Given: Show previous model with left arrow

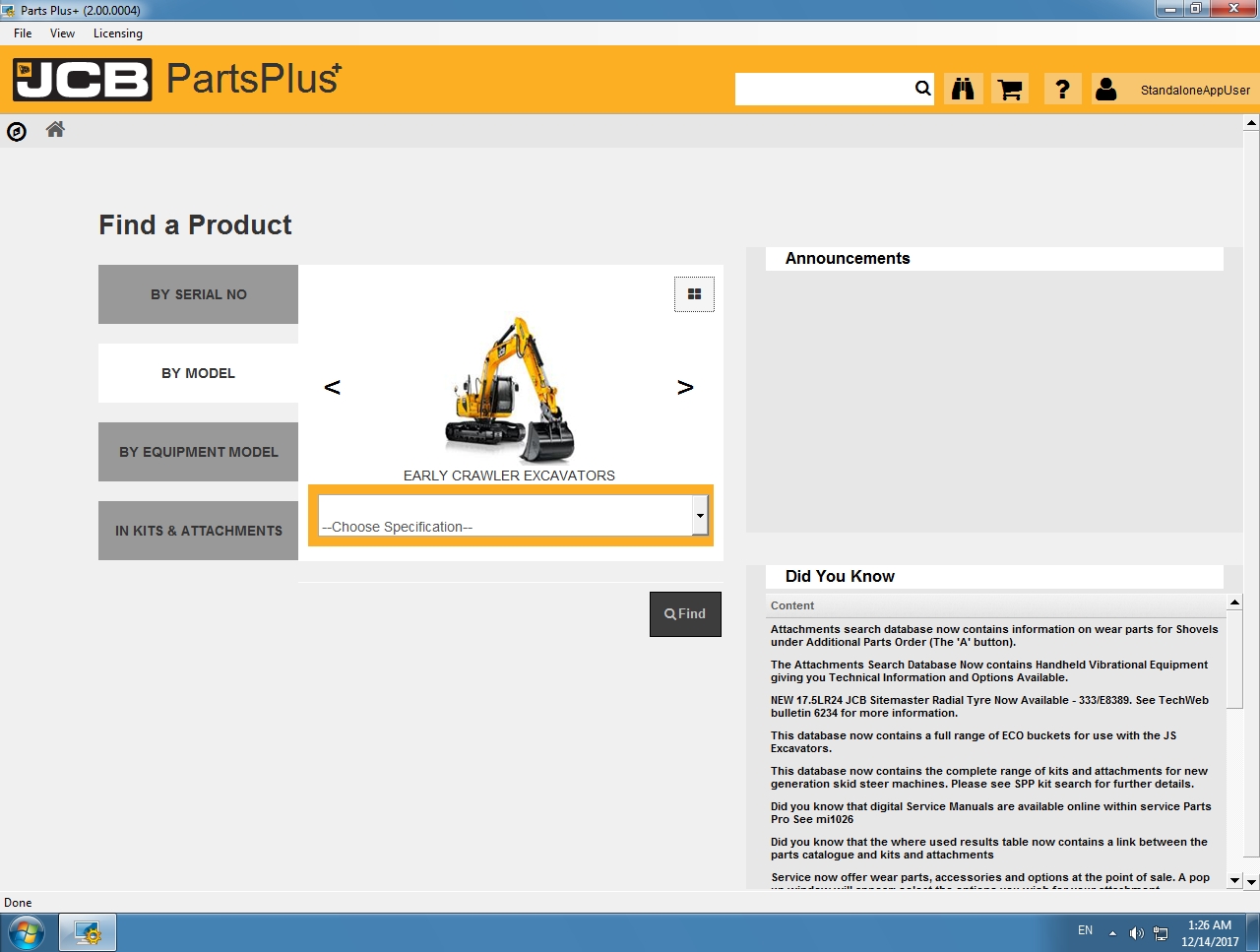Looking at the screenshot, I should [x=333, y=387].
